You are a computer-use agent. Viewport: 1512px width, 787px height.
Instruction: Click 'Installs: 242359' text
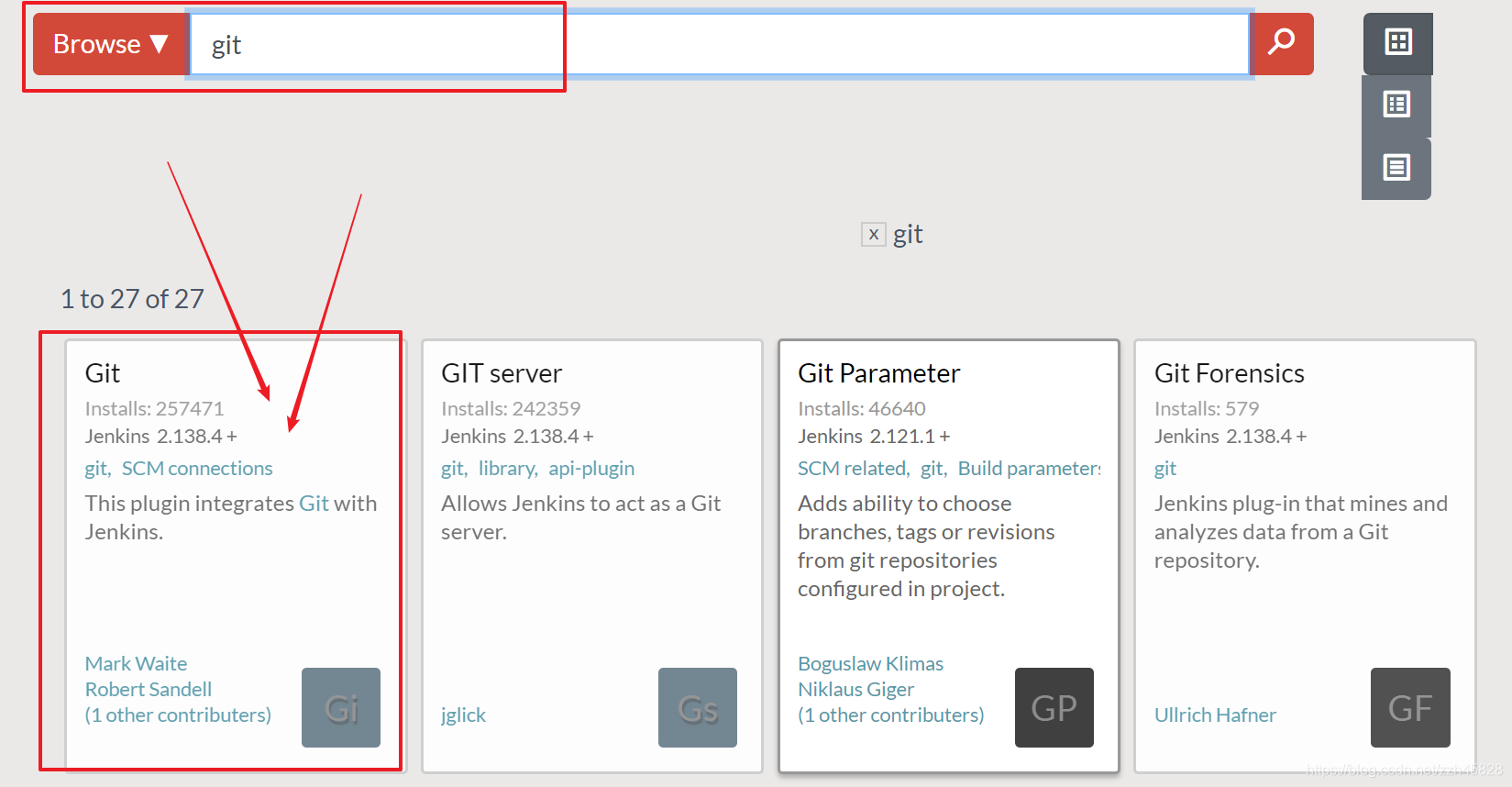(x=511, y=408)
